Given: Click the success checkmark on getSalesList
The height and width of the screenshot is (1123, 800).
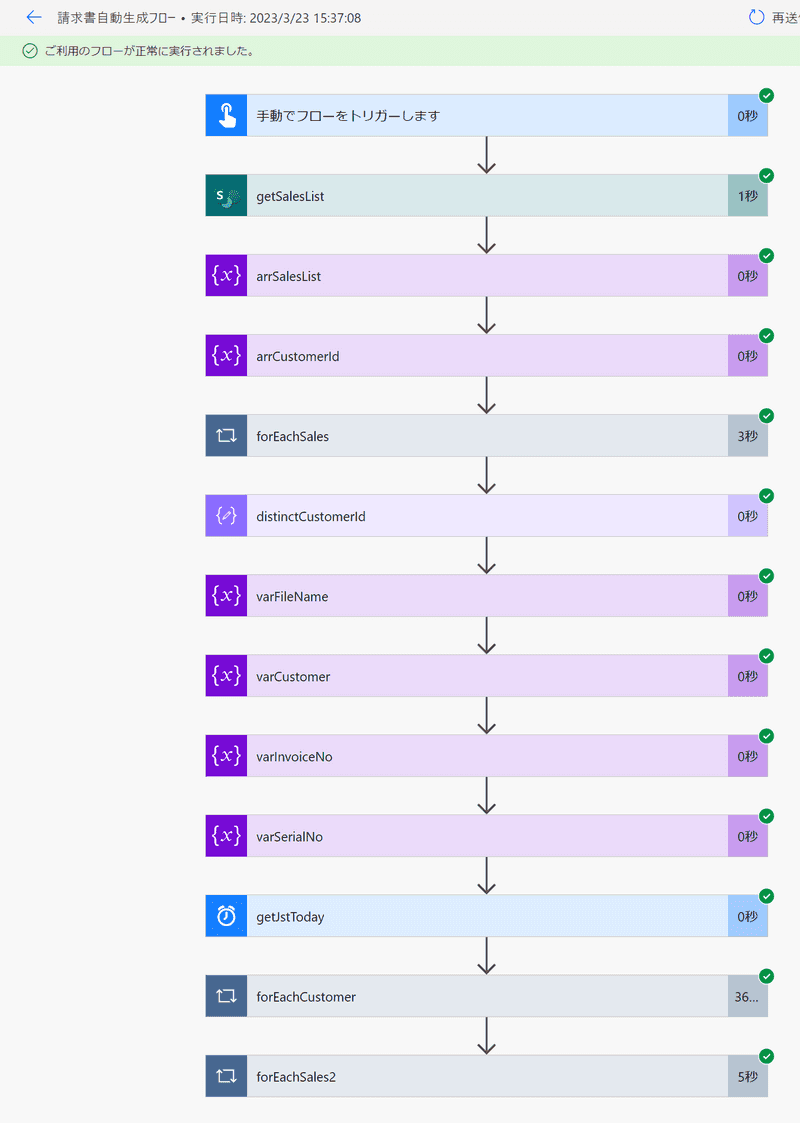Looking at the screenshot, I should pyautogui.click(x=767, y=175).
